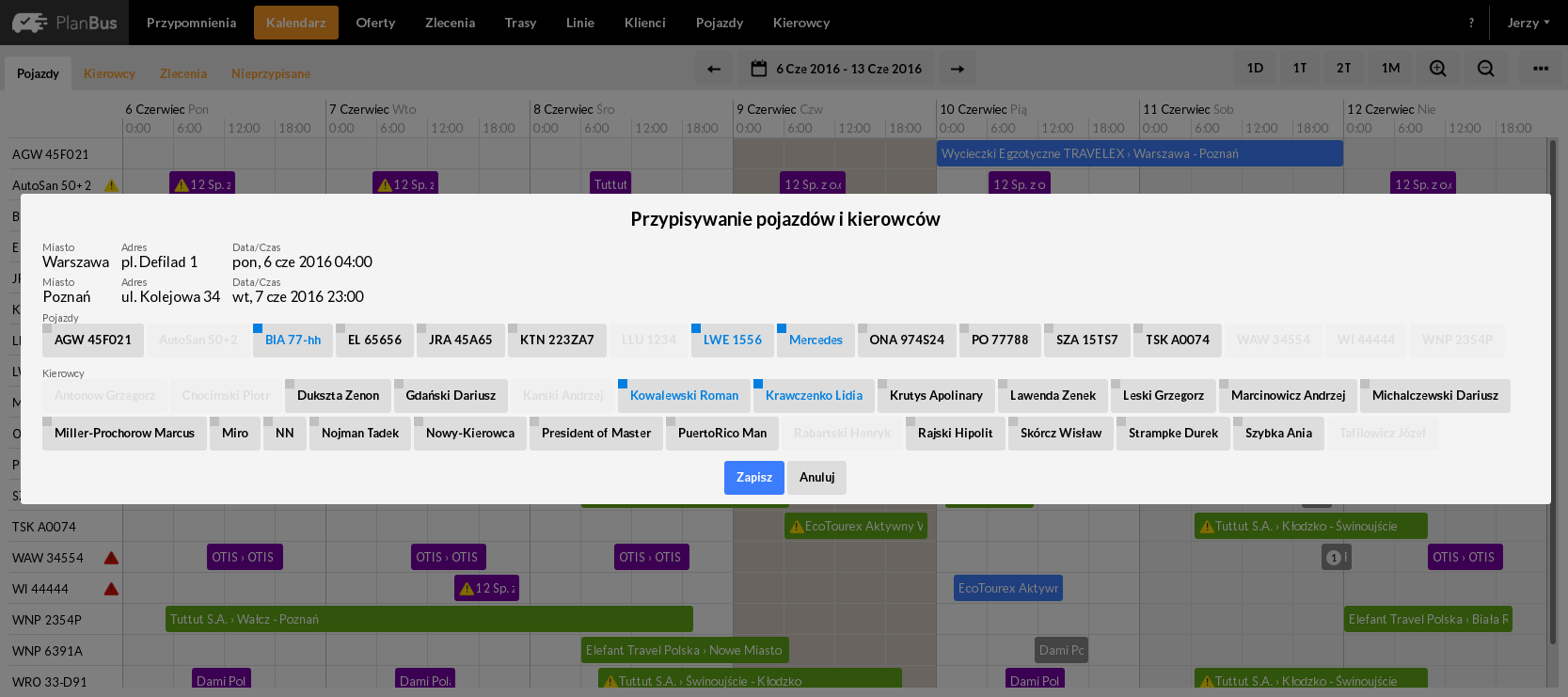The width and height of the screenshot is (1568, 697).
Task: Deselect vehicle Mercedes
Action: point(816,341)
